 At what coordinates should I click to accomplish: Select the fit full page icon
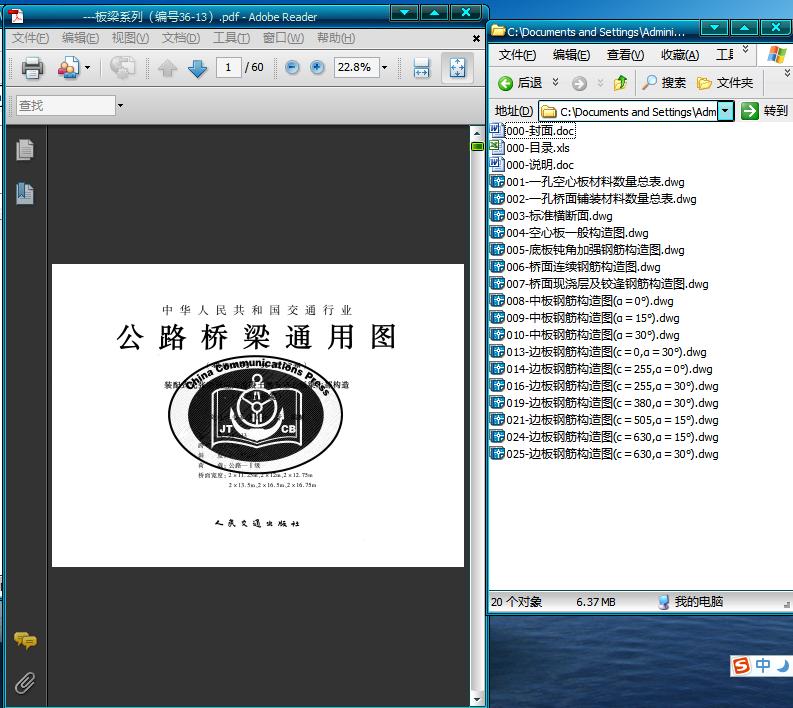point(457,68)
